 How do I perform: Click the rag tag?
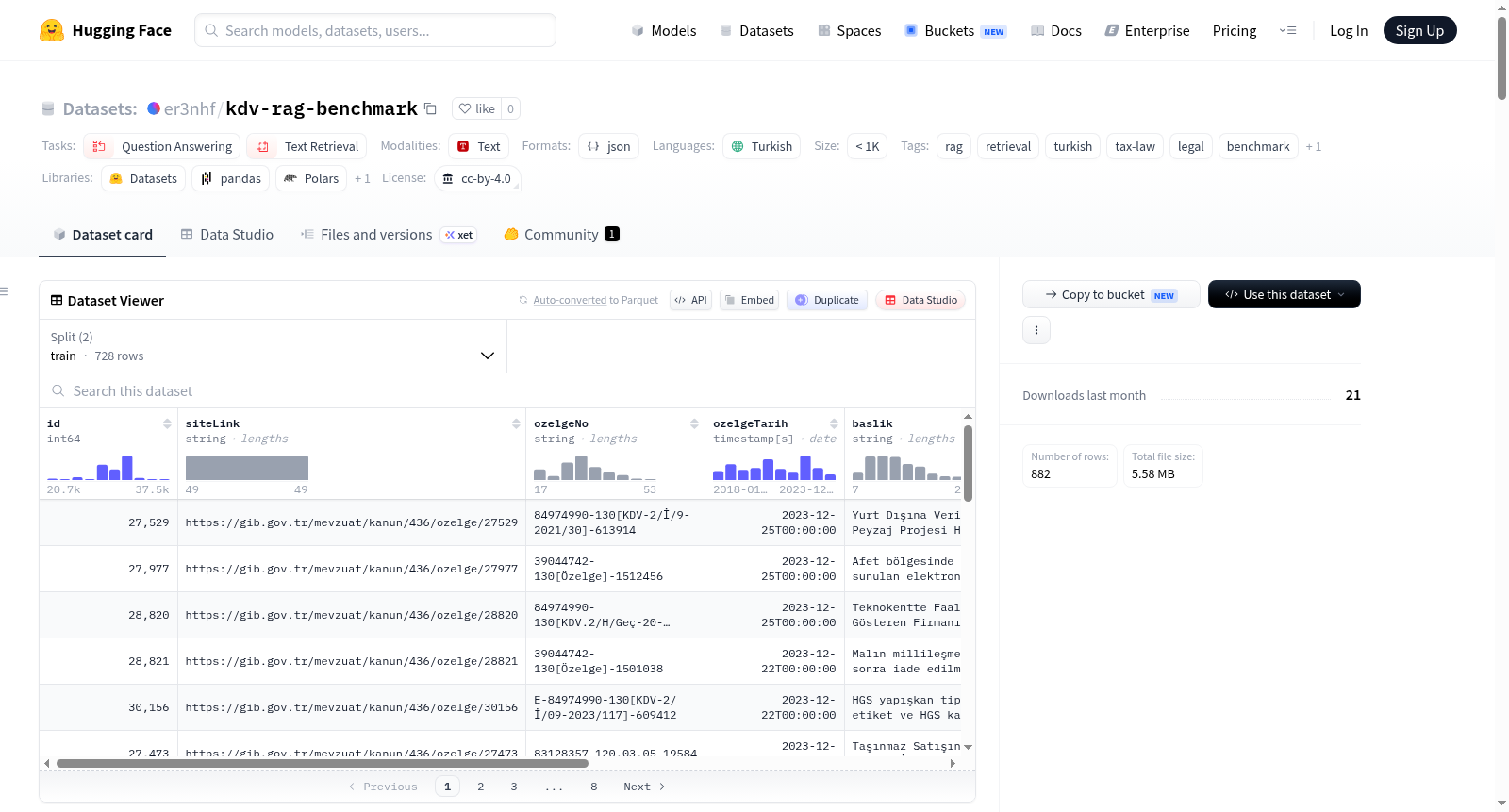[x=954, y=146]
